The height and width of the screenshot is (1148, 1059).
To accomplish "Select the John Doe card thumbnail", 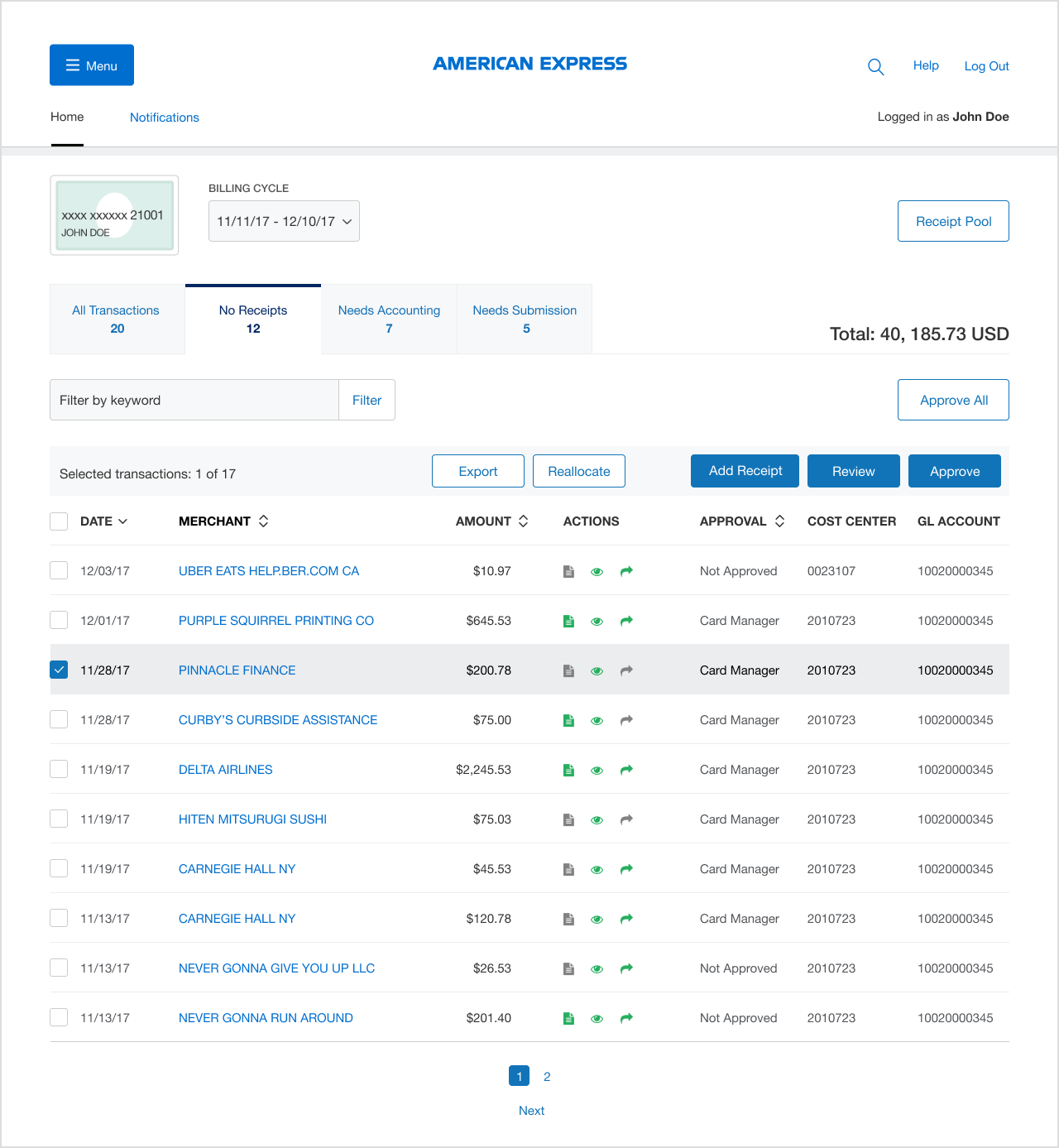I will [x=114, y=215].
